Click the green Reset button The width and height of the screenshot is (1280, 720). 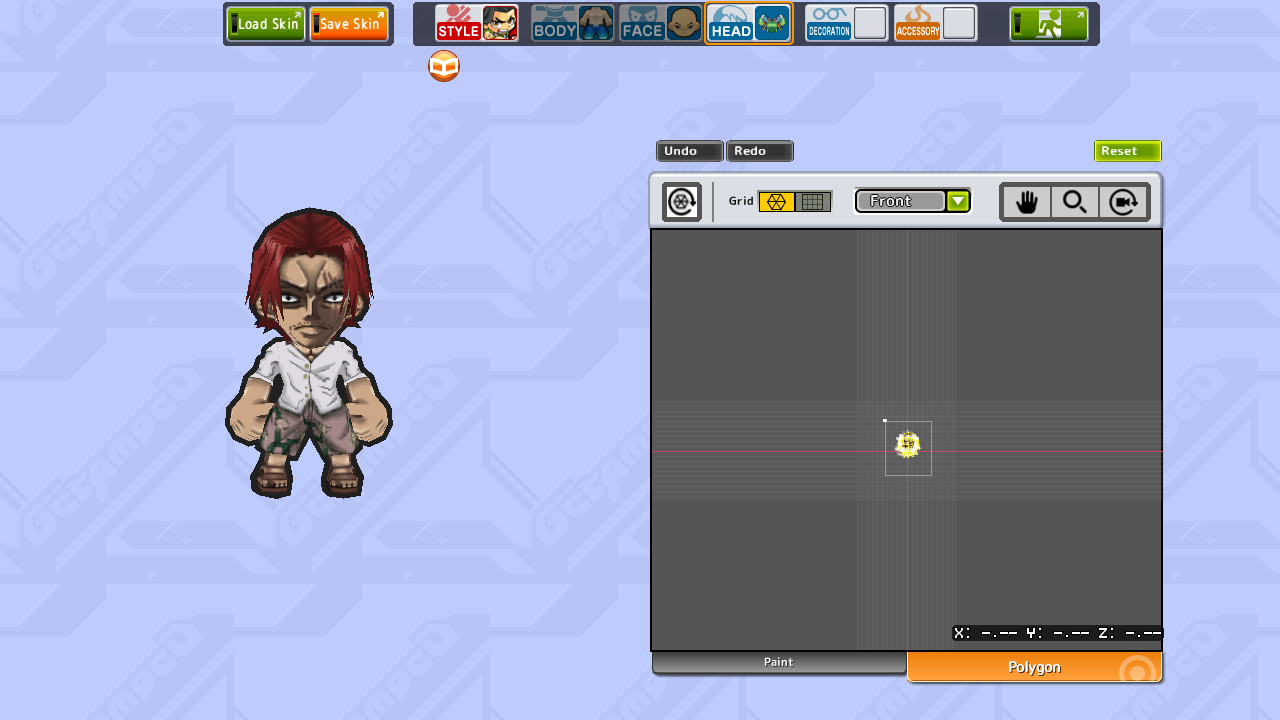[1128, 151]
